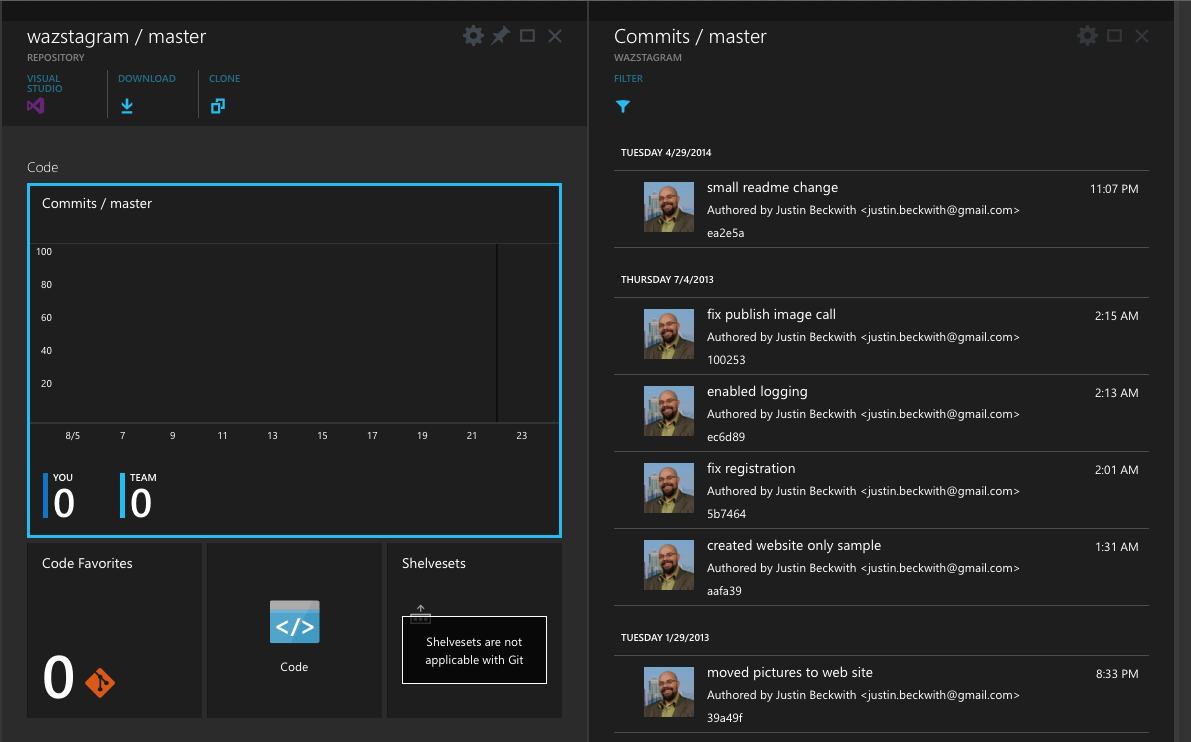Click commit hash 100253
This screenshot has height=742, width=1191.
[x=726, y=360]
